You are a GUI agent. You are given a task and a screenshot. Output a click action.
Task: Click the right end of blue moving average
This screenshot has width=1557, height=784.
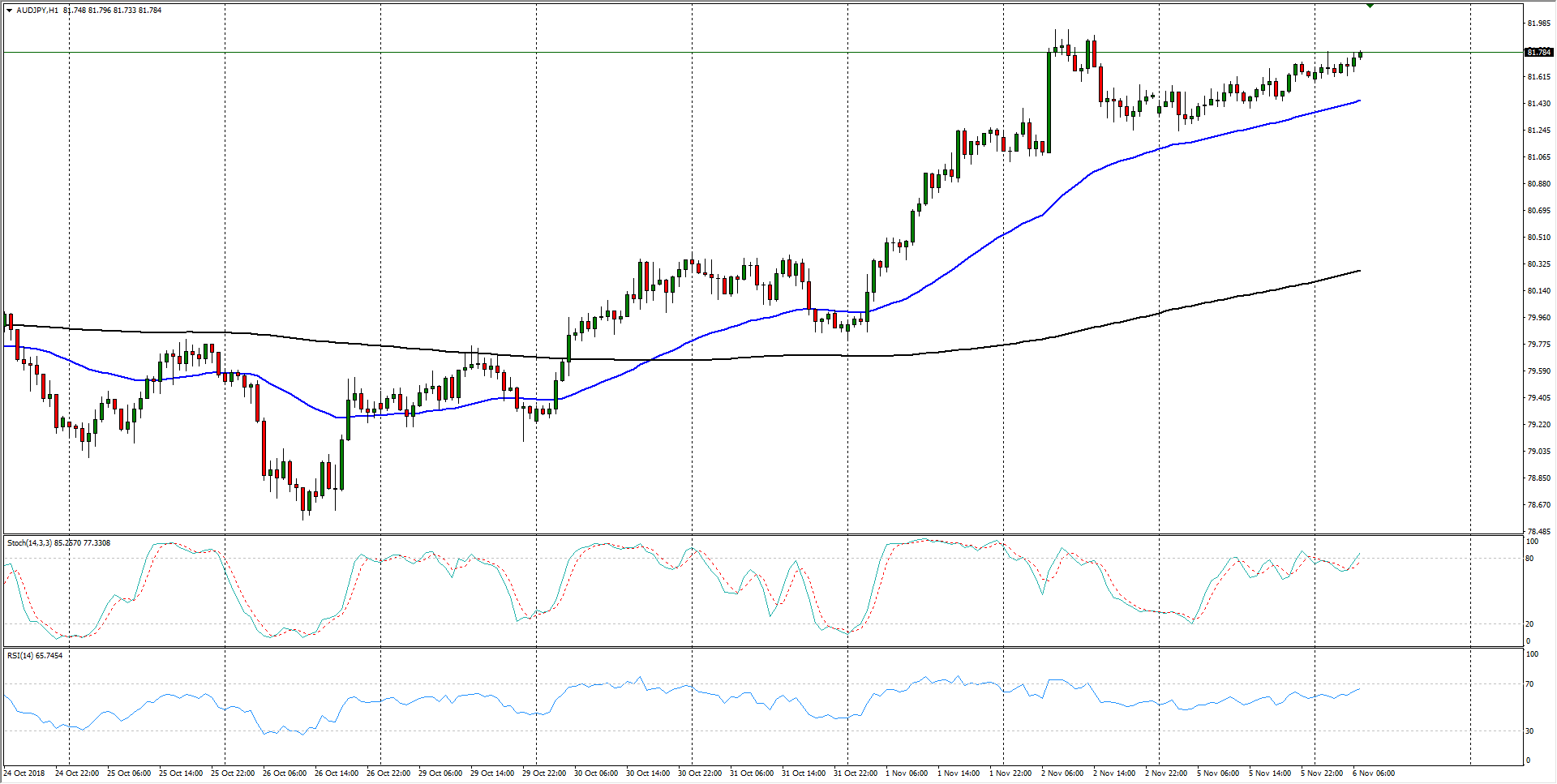tap(1359, 101)
